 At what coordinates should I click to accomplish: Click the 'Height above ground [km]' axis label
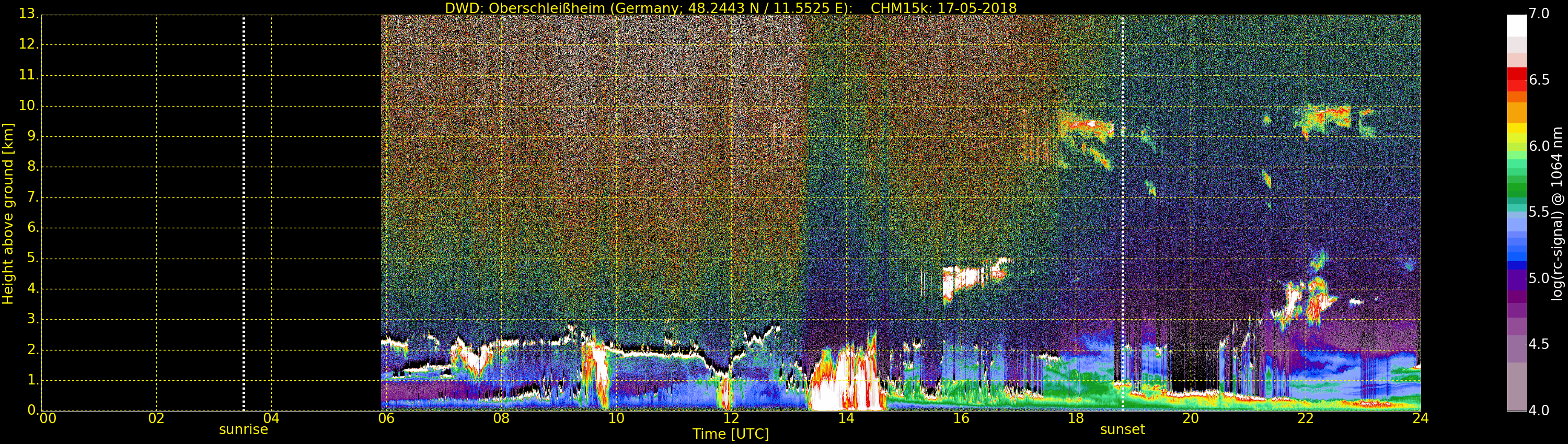pos(7,214)
